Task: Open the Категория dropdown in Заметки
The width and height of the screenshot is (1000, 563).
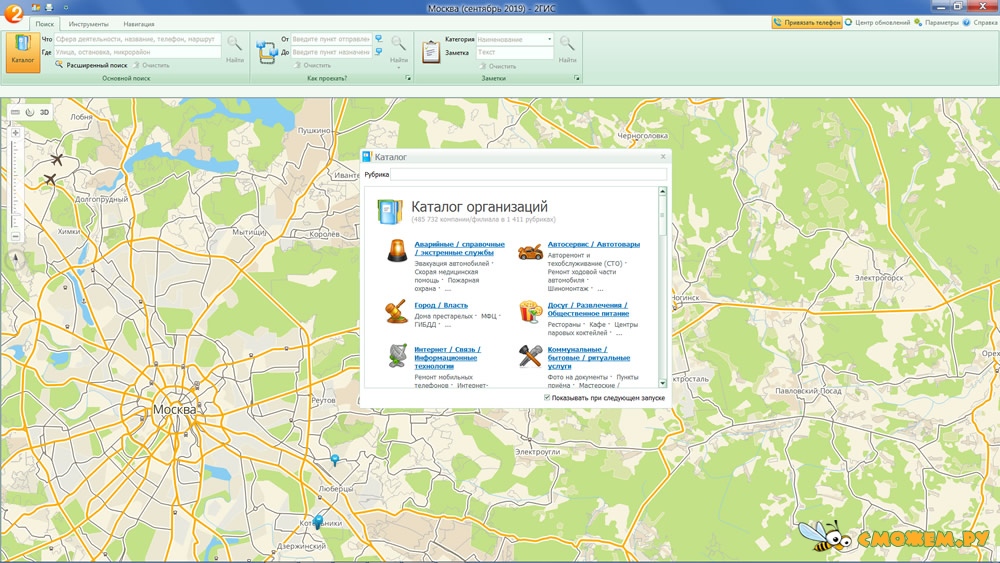Action: coord(550,39)
